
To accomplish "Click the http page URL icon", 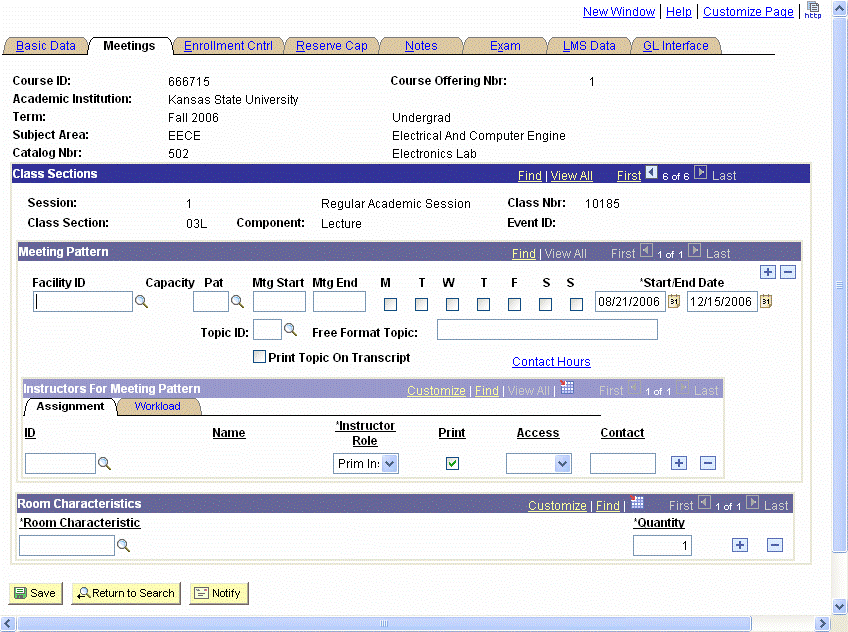I will click(x=813, y=10).
